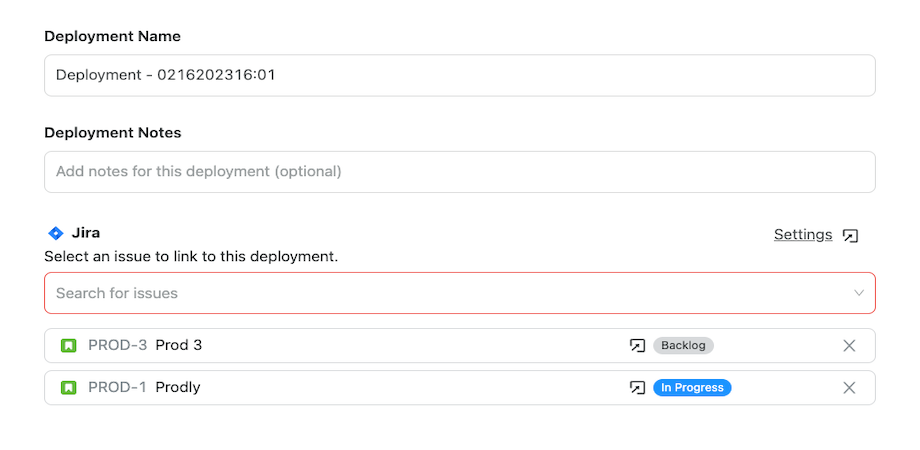Open PROD-1 issue via external link icon
The width and height of the screenshot is (920, 450).
pos(637,388)
